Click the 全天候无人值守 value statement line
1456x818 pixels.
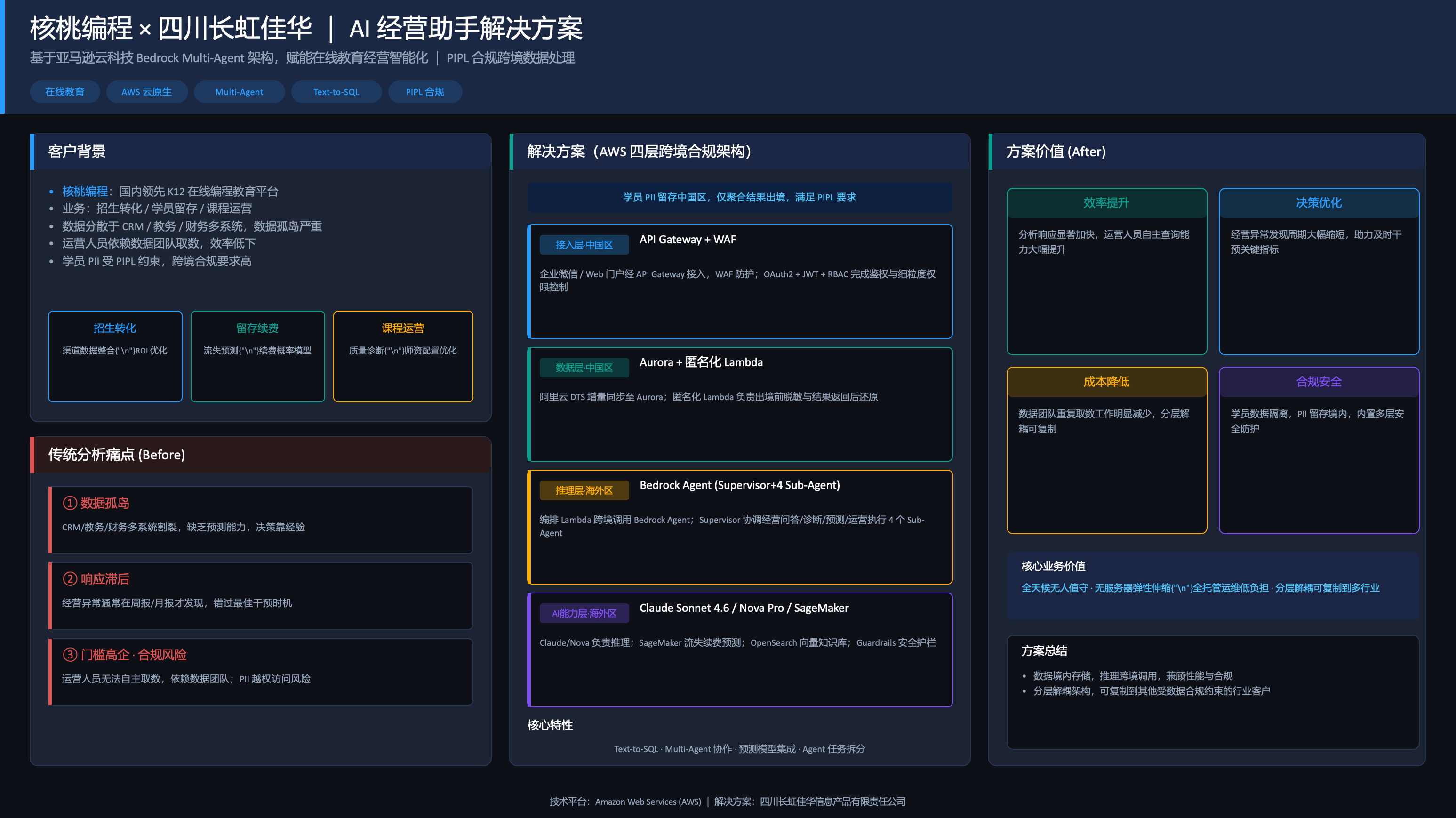pos(1200,588)
